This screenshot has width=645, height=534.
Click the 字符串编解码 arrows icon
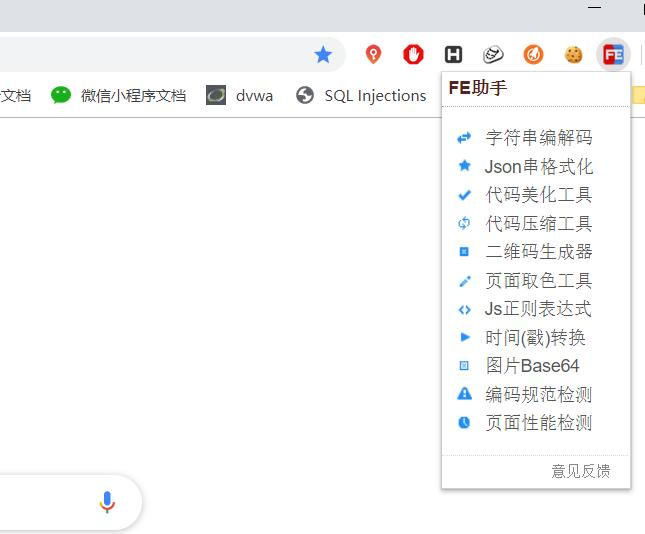[464, 138]
